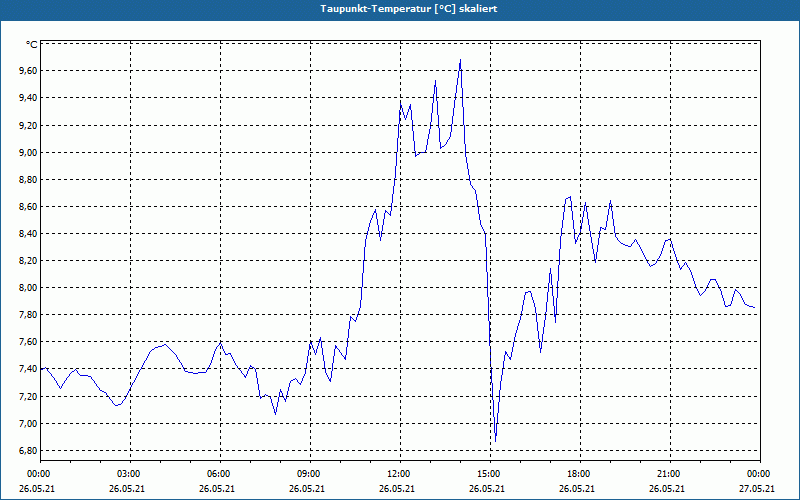Click the 9,40 y-axis value
Image resolution: width=800 pixels, height=500 pixels.
click(28, 97)
